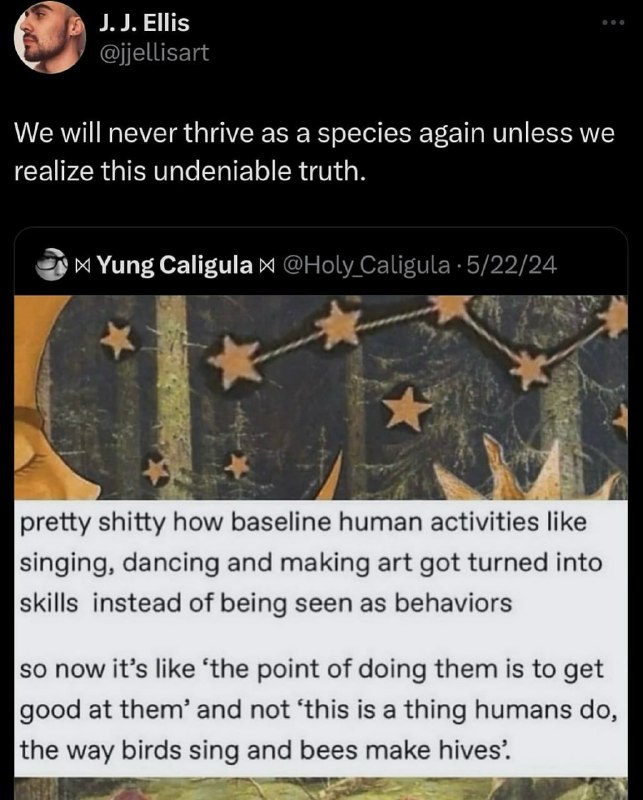Screen dimensions: 643x800
Task: Tap the "birds sing and bees make hives" line
Action: (265, 750)
